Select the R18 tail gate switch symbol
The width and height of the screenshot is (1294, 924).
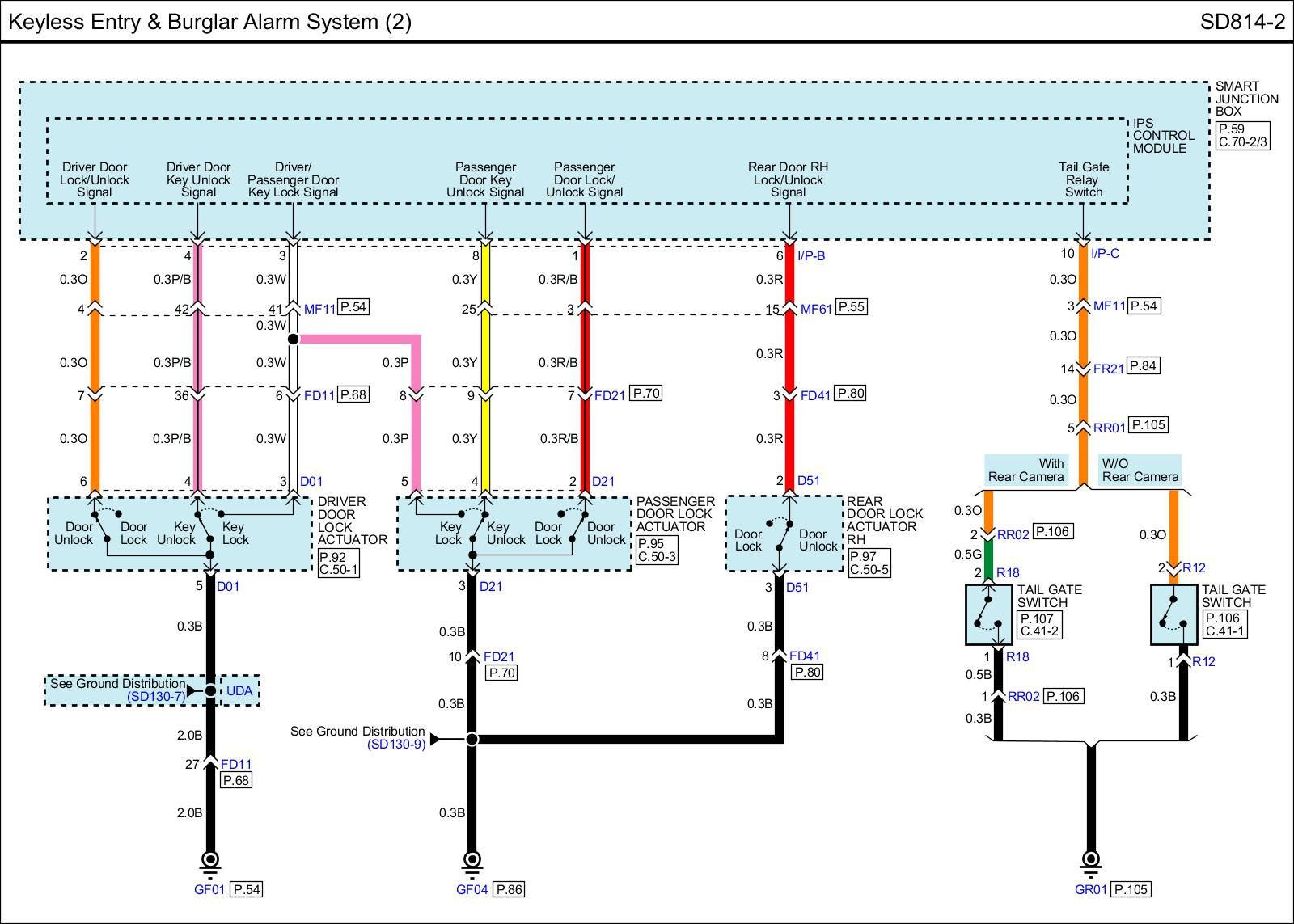(x=988, y=615)
